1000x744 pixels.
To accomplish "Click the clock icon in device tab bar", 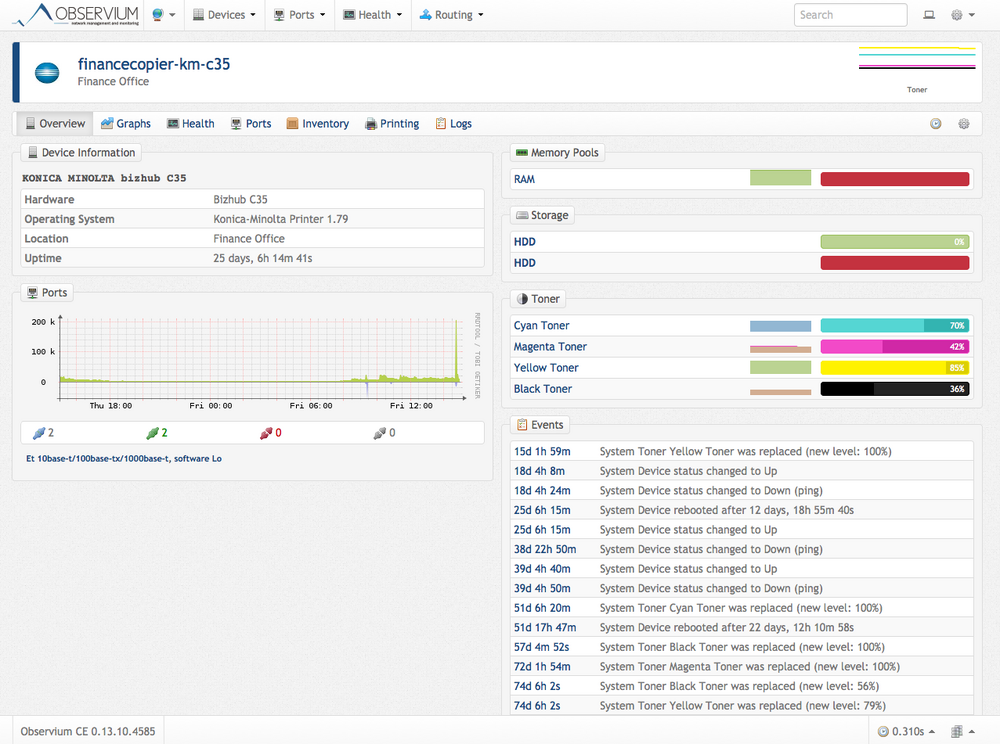I will click(936, 124).
